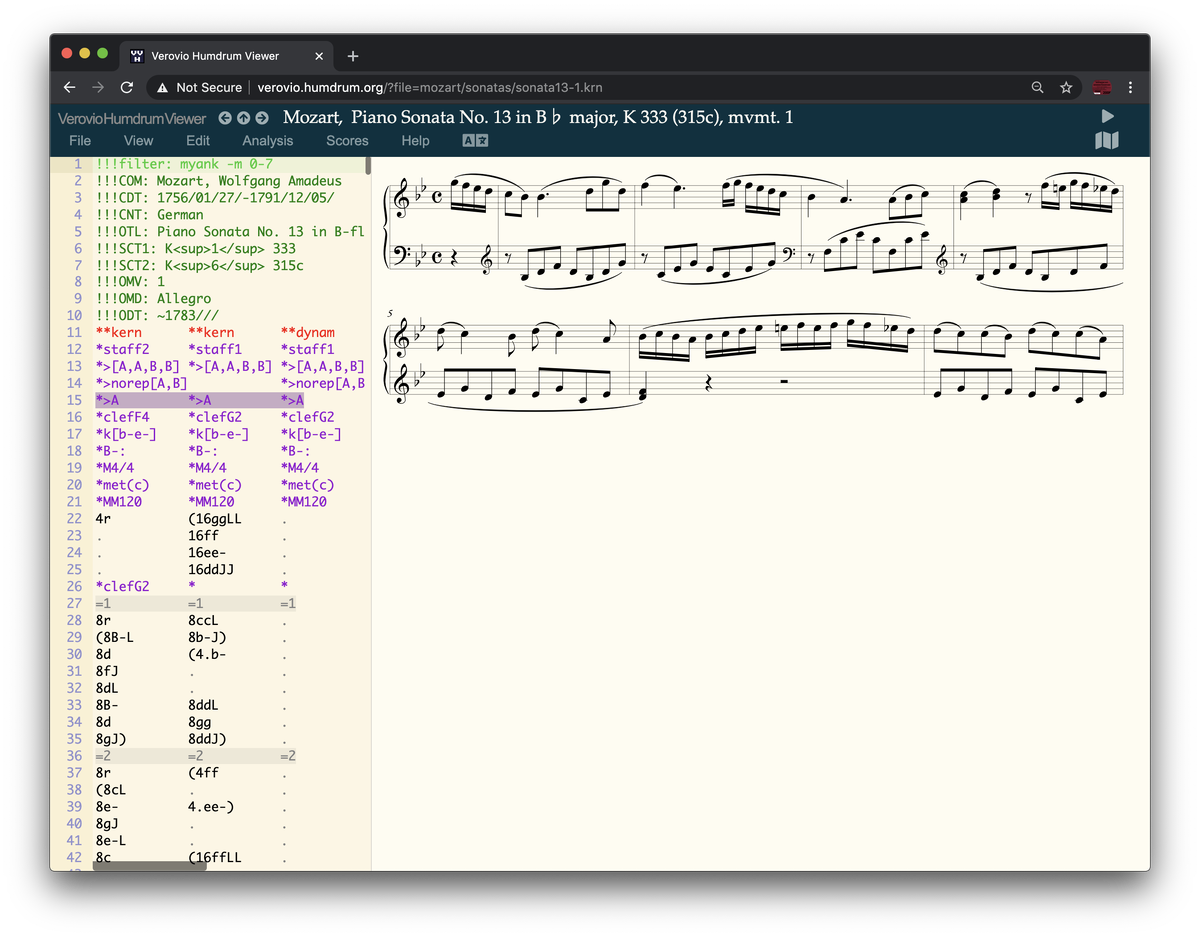The width and height of the screenshot is (1200, 937).
Task: Click the horizontal scrollbar in the text editor
Action: pos(150,865)
